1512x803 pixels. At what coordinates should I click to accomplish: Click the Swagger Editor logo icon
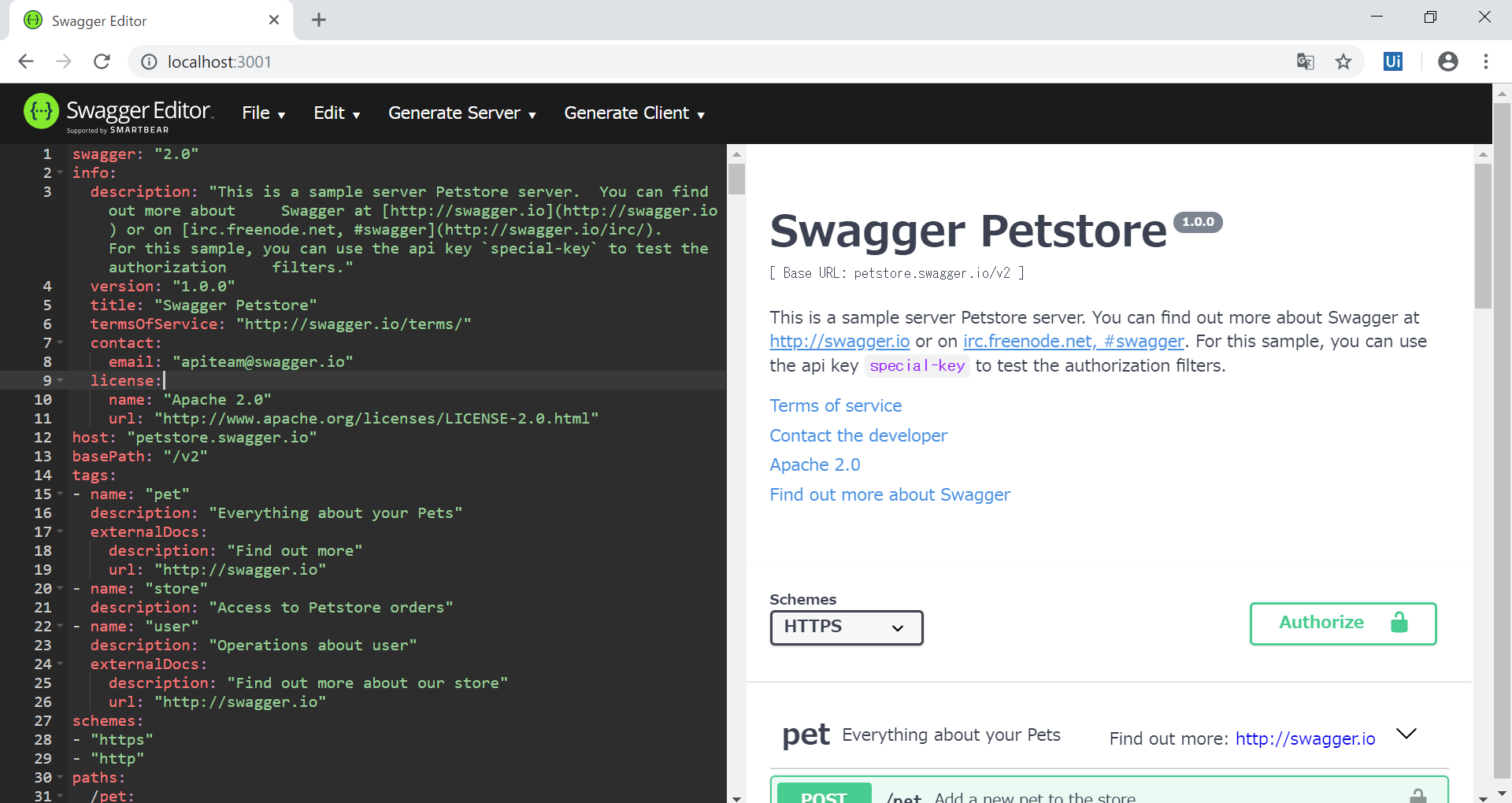point(41,111)
